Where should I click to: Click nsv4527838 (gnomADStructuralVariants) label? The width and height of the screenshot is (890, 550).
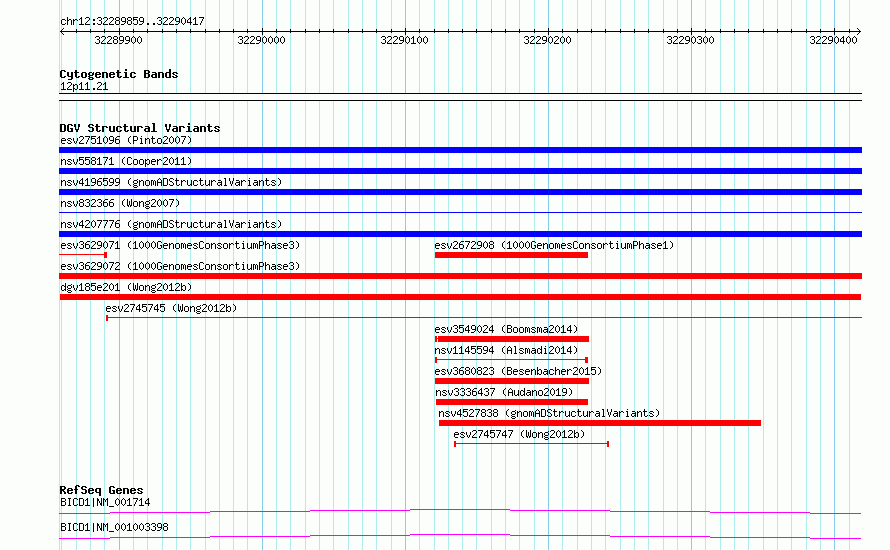tap(549, 413)
